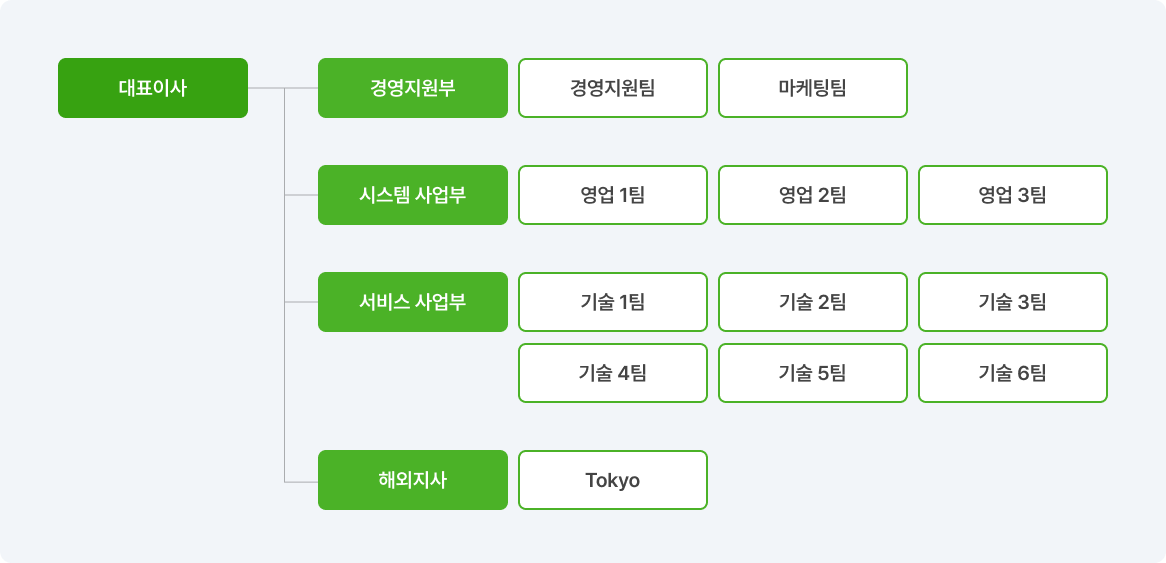Pick the 기술 2팀 box
Viewport: 1166px width, 563px height.
[813, 302]
